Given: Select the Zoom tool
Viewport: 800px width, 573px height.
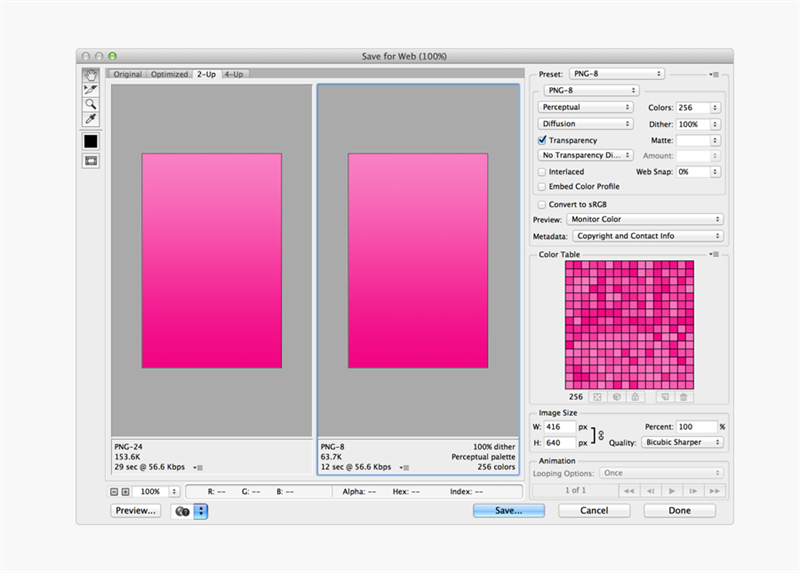Looking at the screenshot, I should point(91,104).
